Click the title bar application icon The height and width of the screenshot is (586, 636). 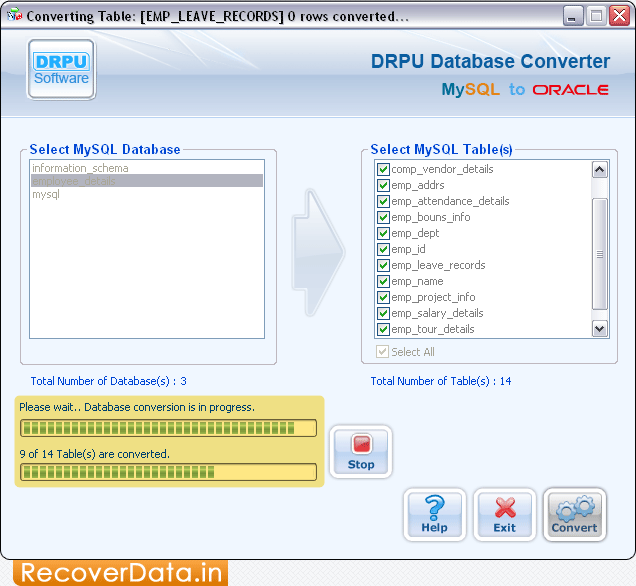pos(14,15)
